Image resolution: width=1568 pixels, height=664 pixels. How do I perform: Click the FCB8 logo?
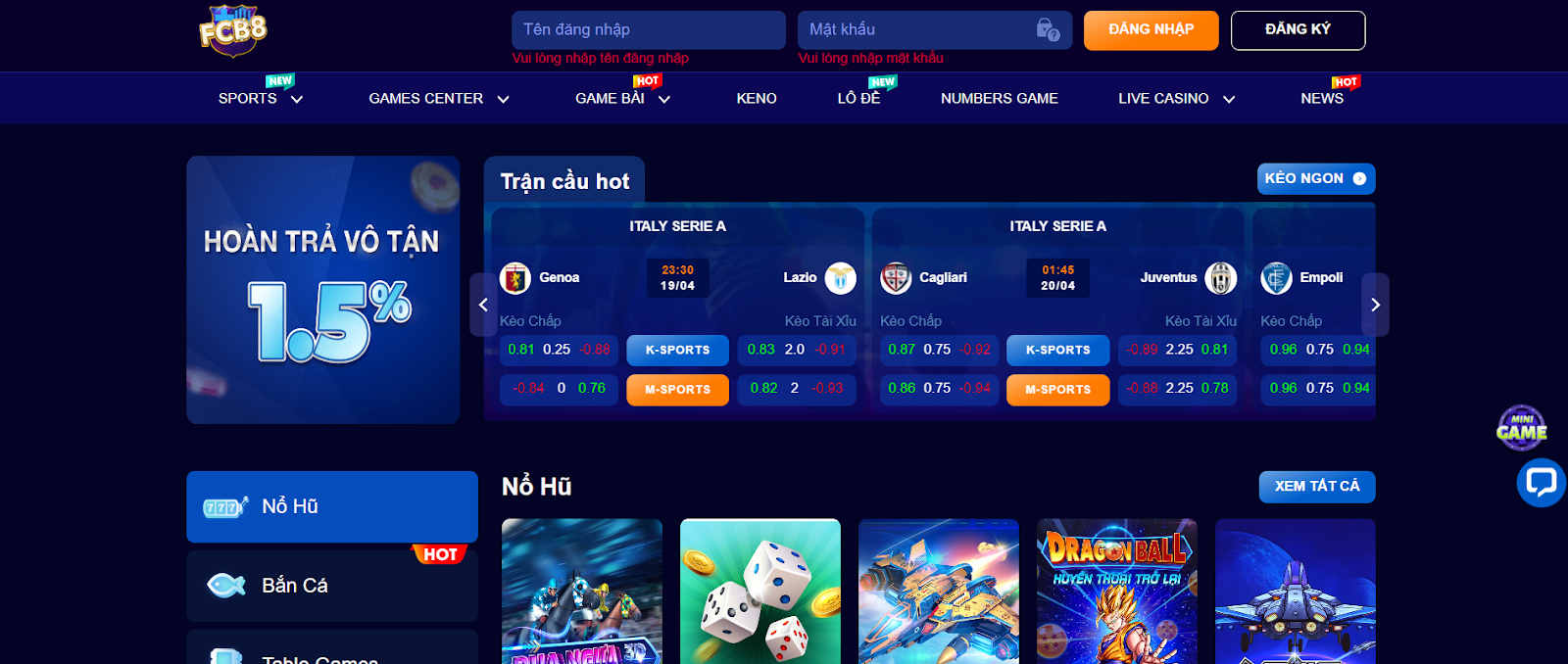[233, 30]
